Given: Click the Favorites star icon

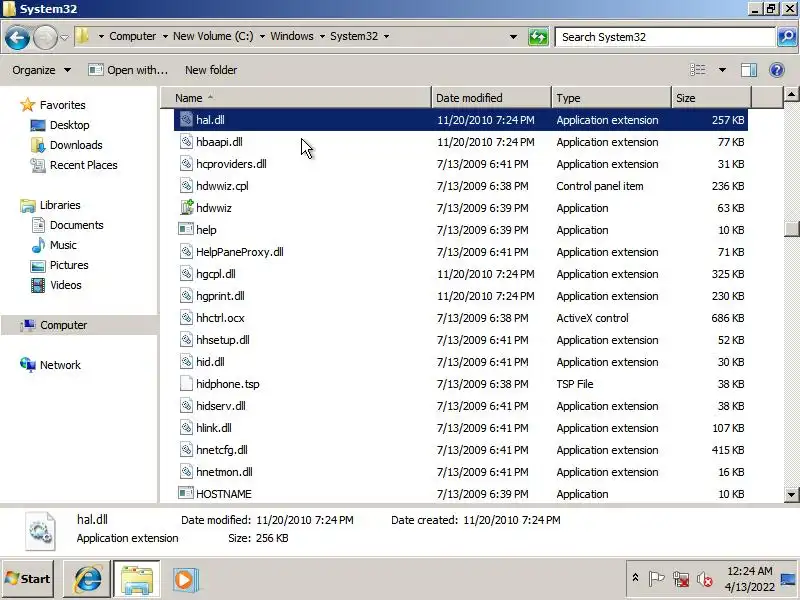Looking at the screenshot, I should (28, 105).
